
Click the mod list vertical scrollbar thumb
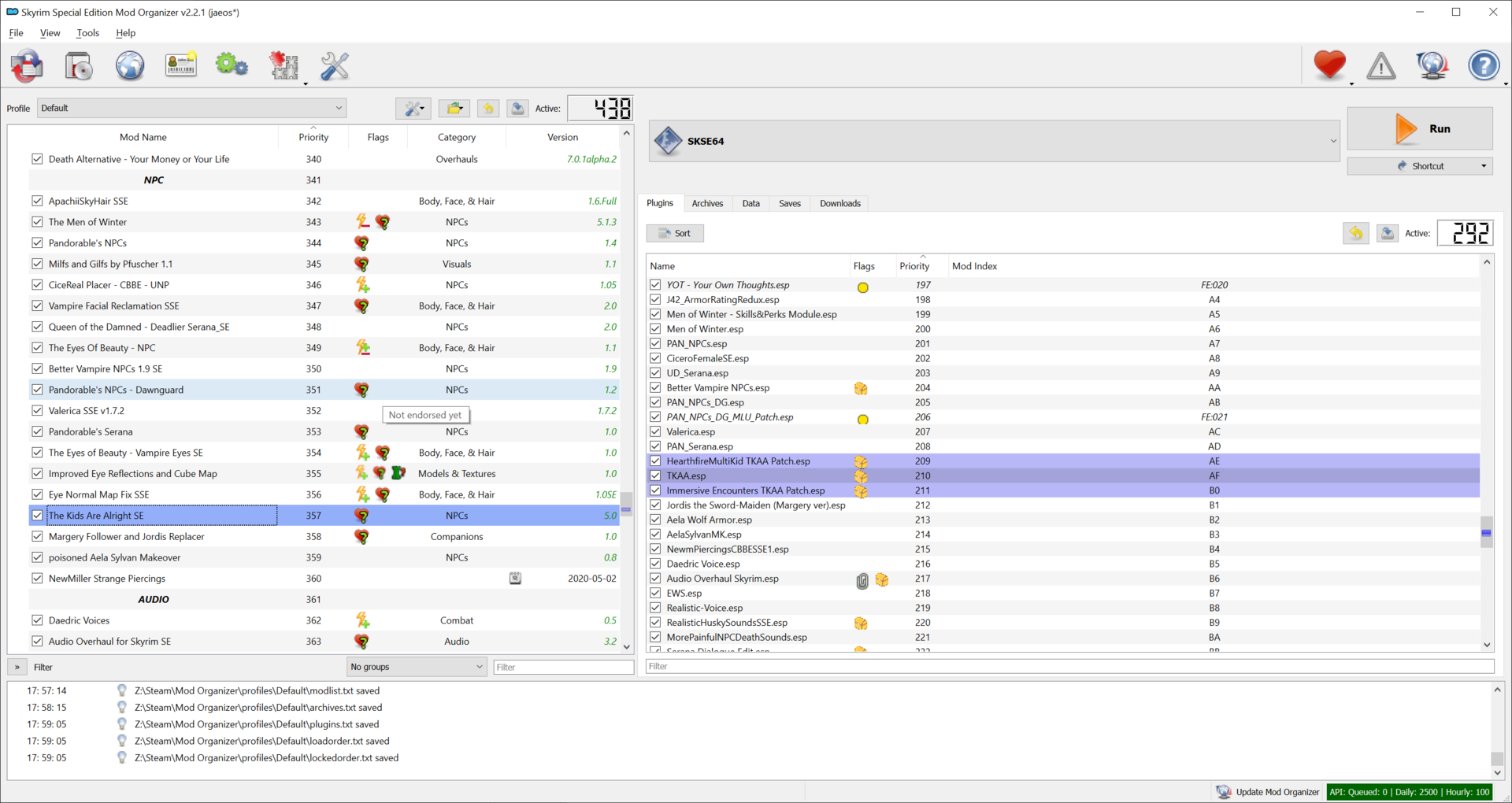point(626,503)
